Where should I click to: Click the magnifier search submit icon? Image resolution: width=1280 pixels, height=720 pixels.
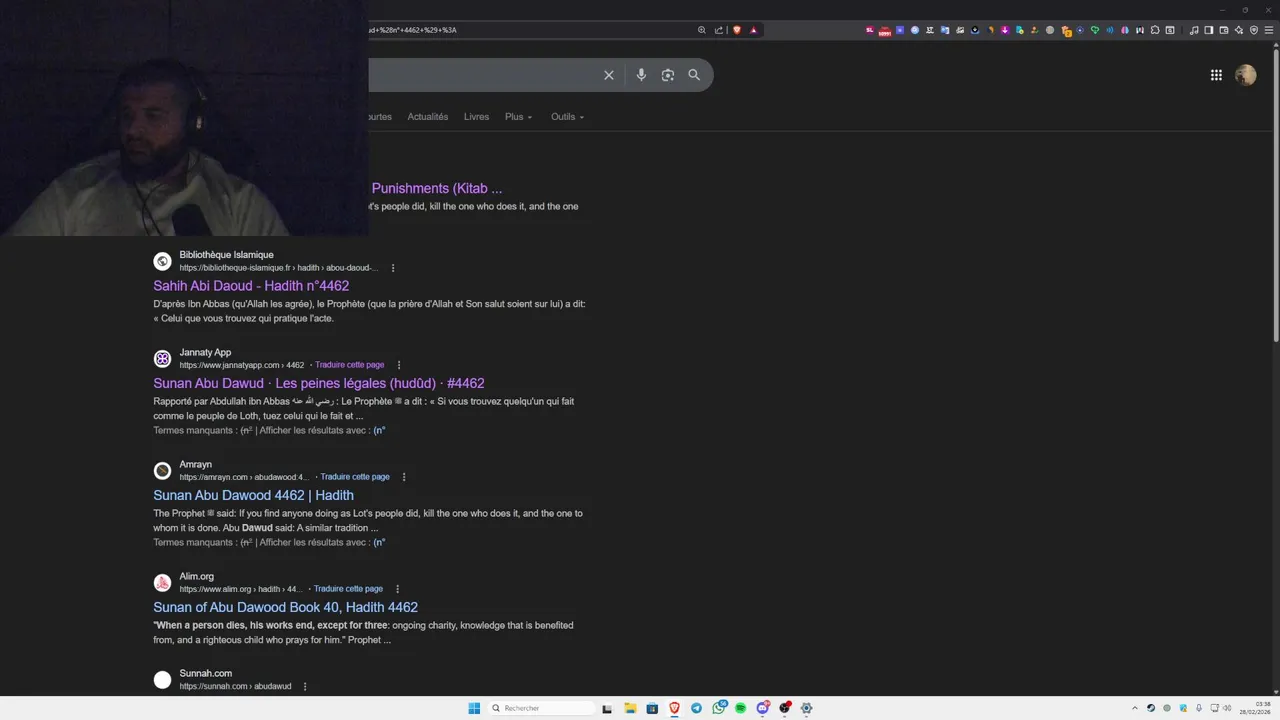(694, 75)
